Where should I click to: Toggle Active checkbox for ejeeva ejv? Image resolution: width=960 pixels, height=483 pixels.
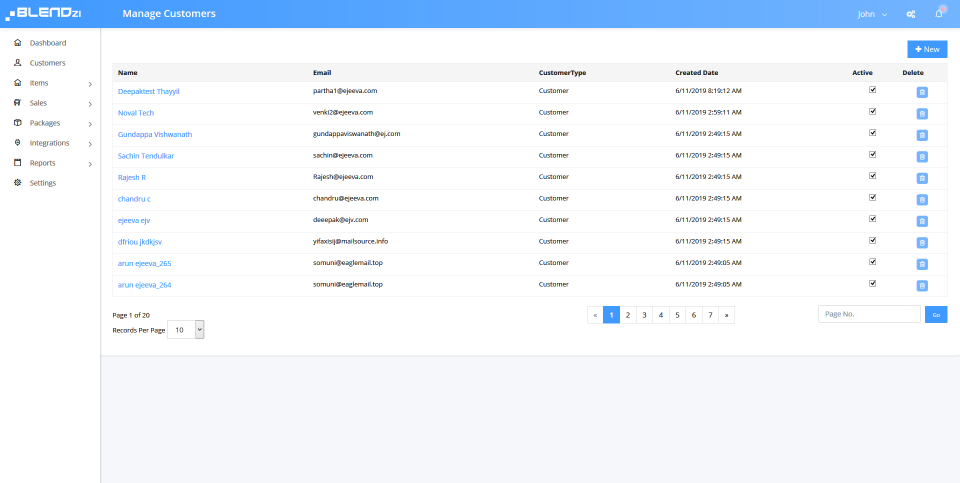[x=872, y=219]
